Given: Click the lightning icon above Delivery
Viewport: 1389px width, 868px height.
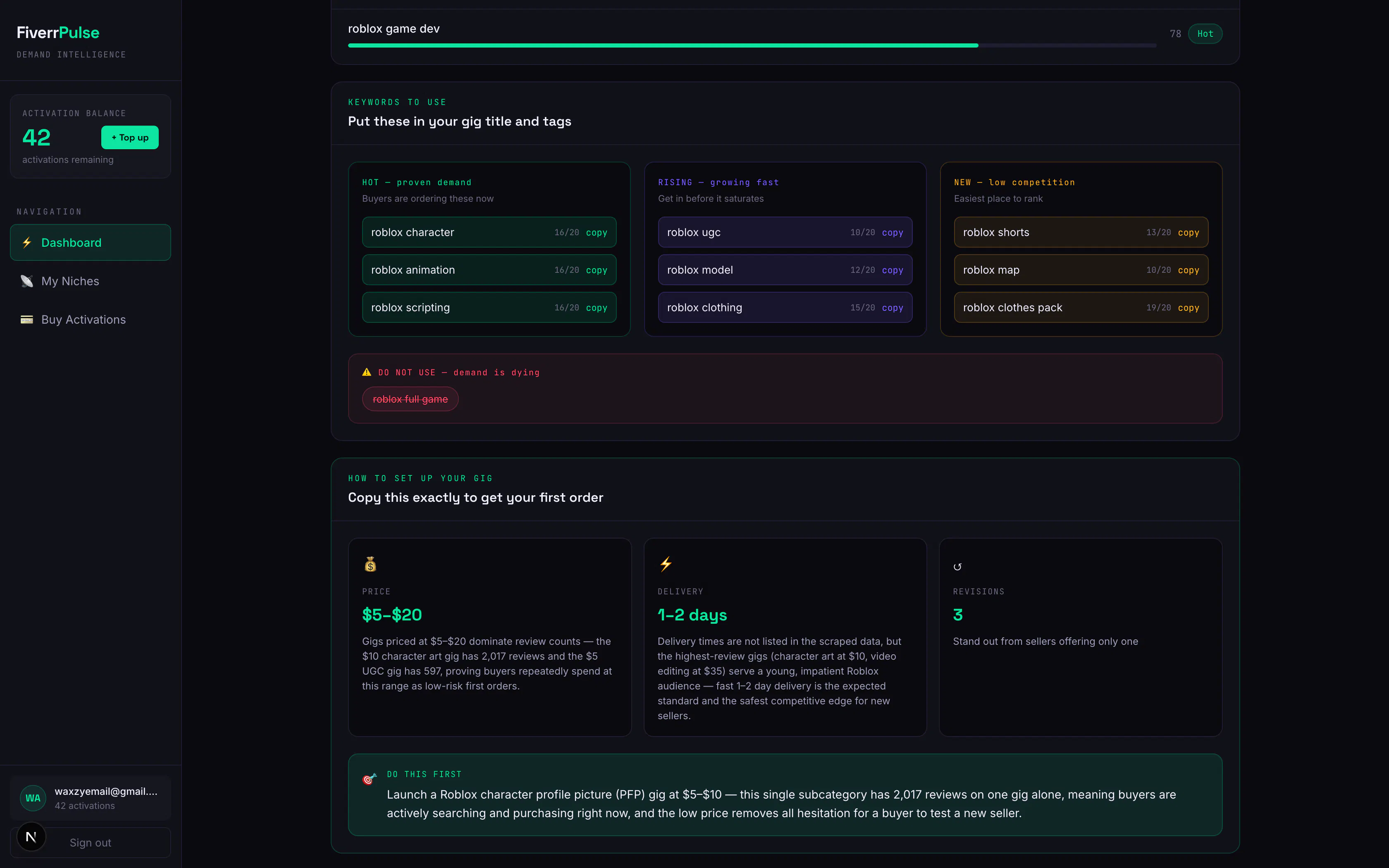Looking at the screenshot, I should (666, 564).
